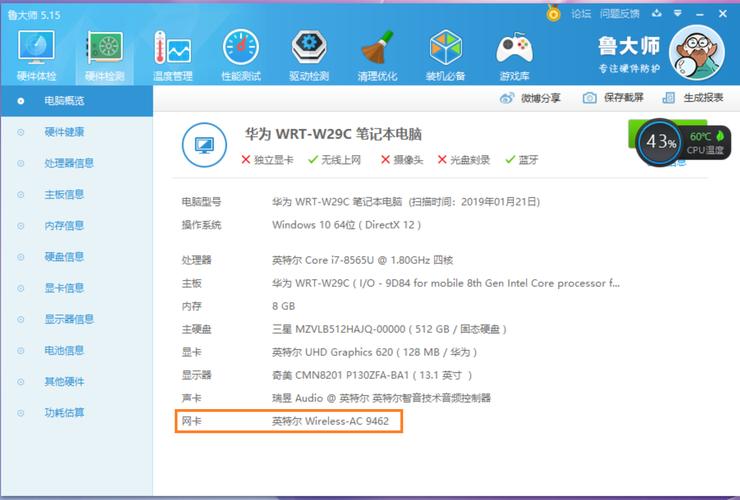Viewport: 740px width, 500px height.
Task: Open 装机必备 essential software cube icon
Action: pyautogui.click(x=446, y=55)
